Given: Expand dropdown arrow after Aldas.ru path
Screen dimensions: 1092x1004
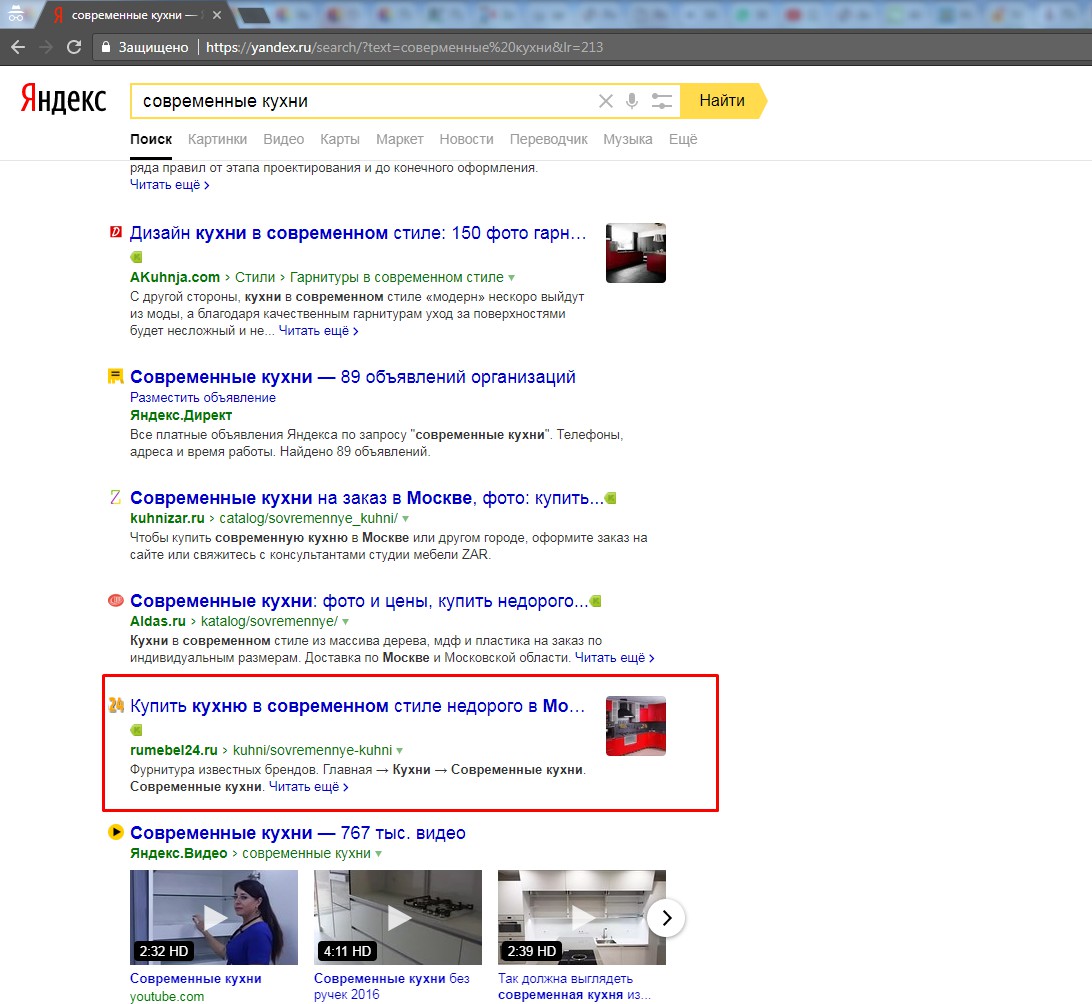Looking at the screenshot, I should pyautogui.click(x=345, y=621).
